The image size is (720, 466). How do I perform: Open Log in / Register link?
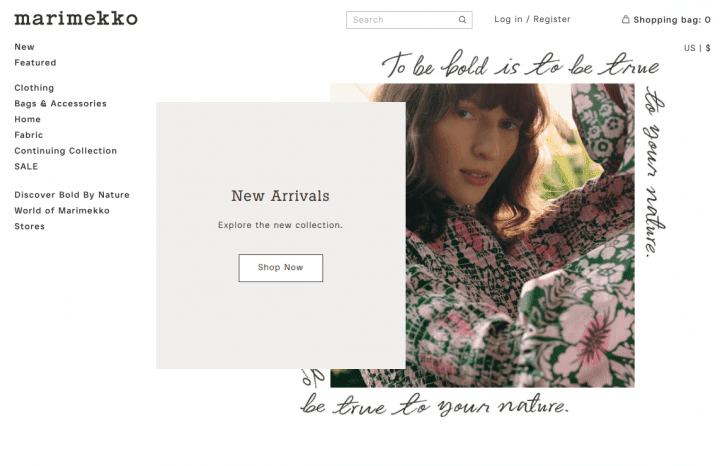[x=532, y=19]
